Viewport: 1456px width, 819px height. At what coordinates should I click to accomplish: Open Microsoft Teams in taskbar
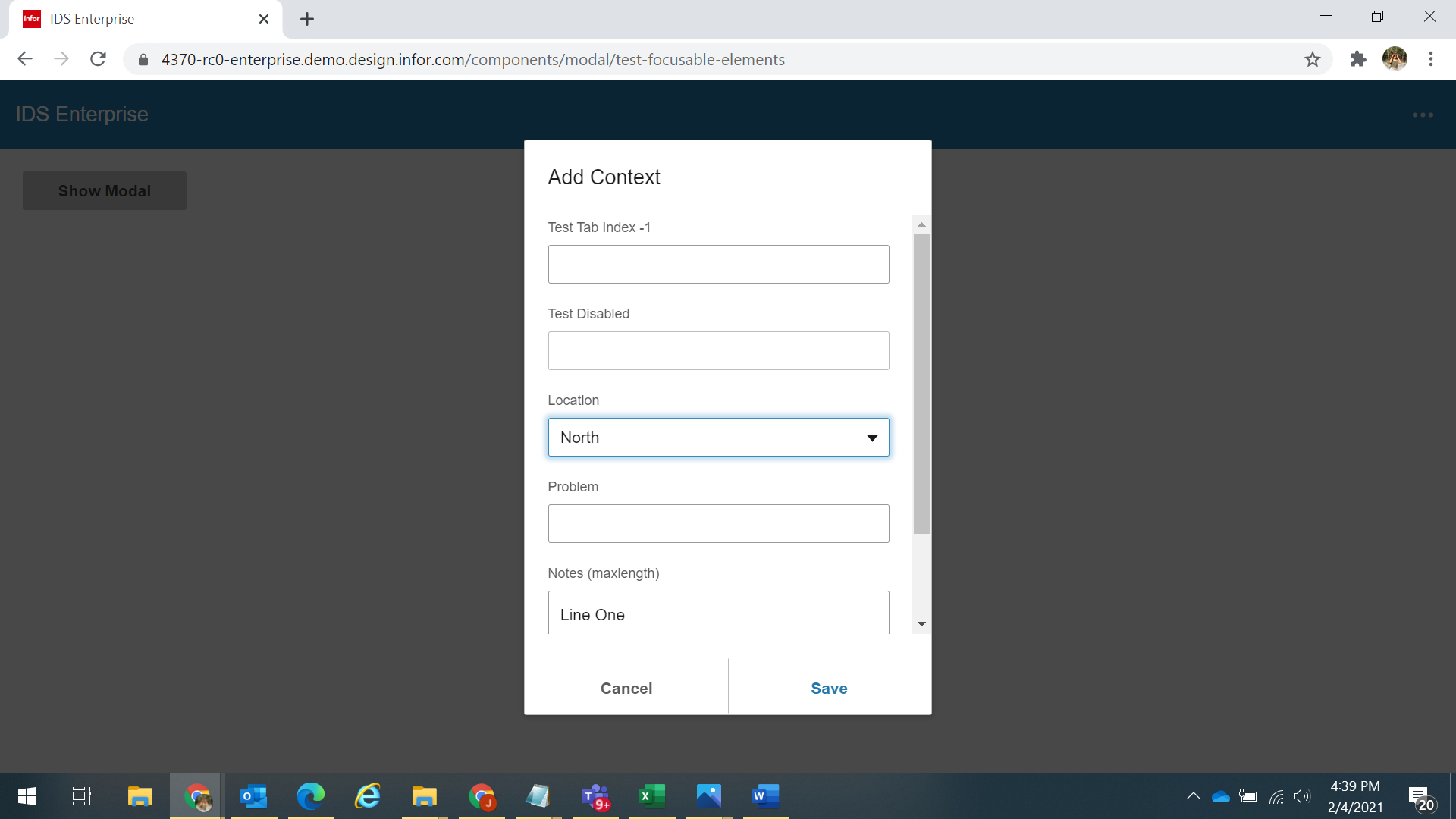tap(595, 796)
